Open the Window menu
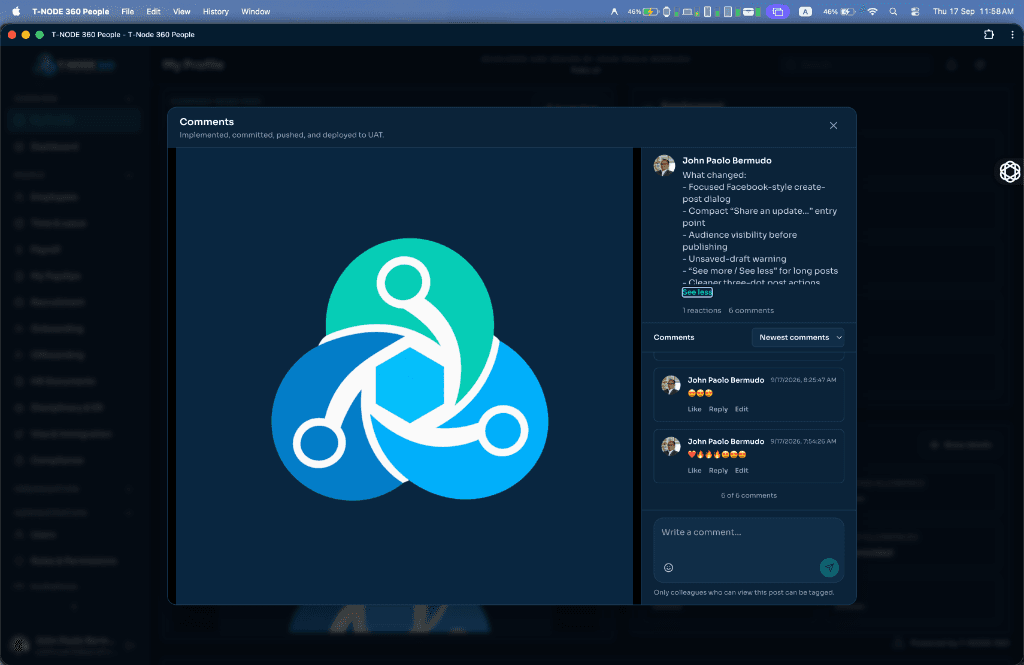Image resolution: width=1024 pixels, height=665 pixels. tap(255, 11)
